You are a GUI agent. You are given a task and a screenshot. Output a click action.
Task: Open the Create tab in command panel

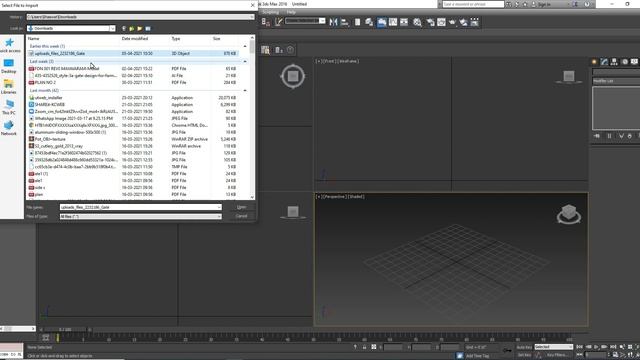pyautogui.click(x=594, y=62)
